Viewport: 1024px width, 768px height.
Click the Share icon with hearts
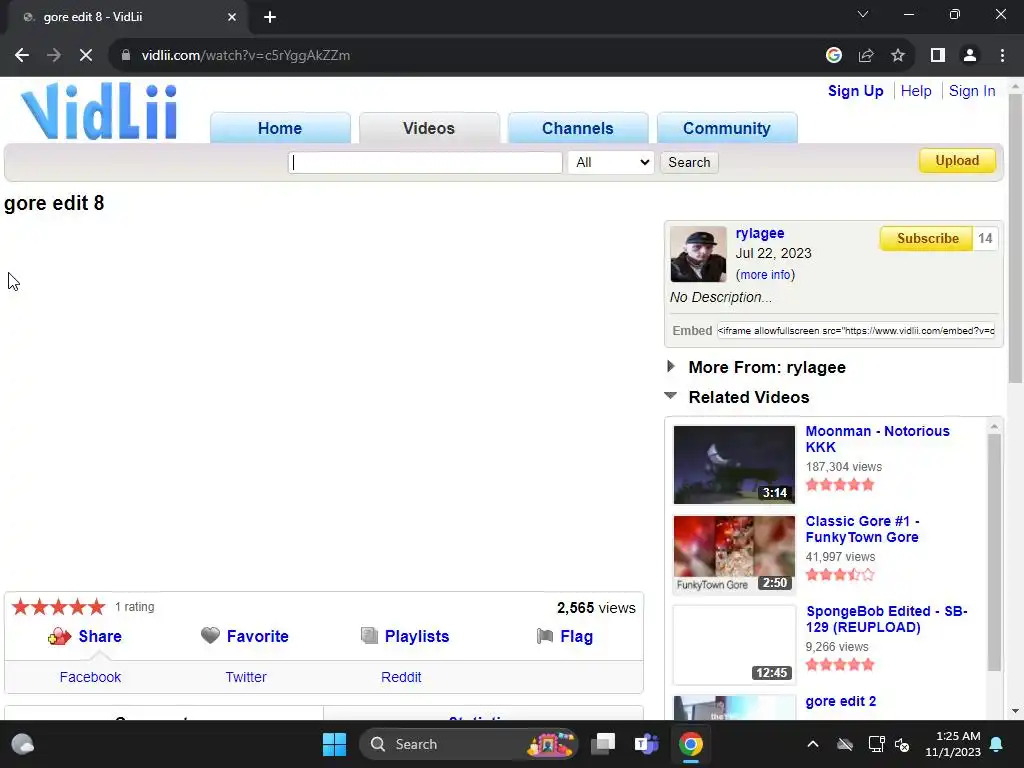(x=59, y=636)
